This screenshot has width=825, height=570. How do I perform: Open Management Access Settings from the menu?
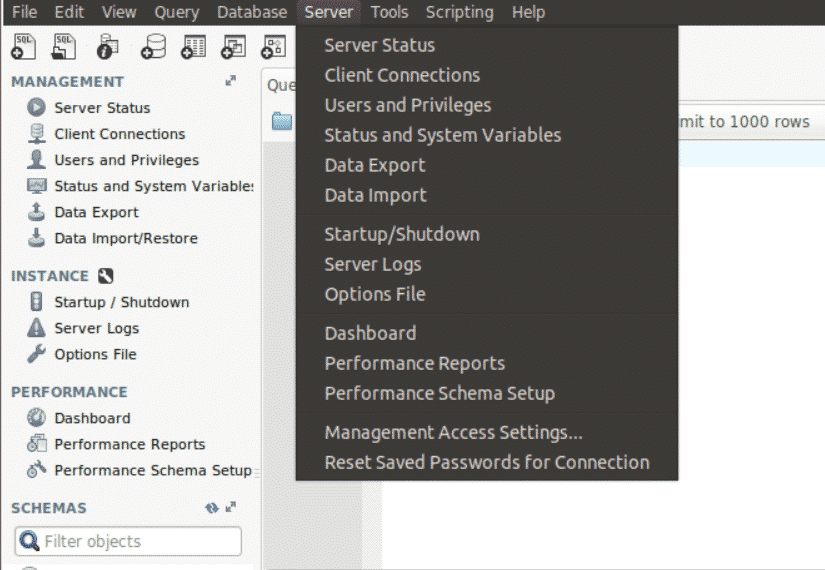pos(453,432)
